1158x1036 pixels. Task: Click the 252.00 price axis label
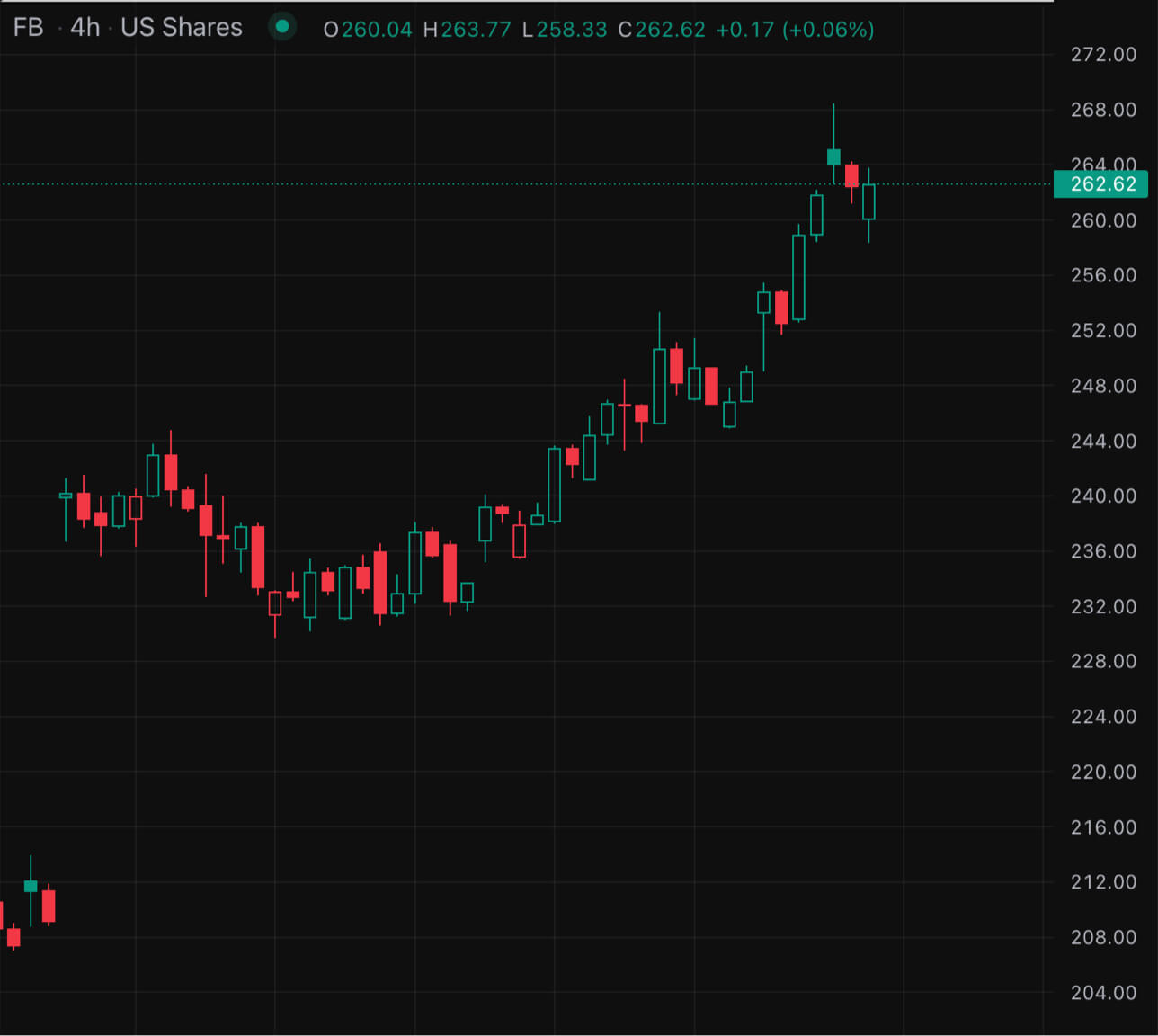point(1103,331)
